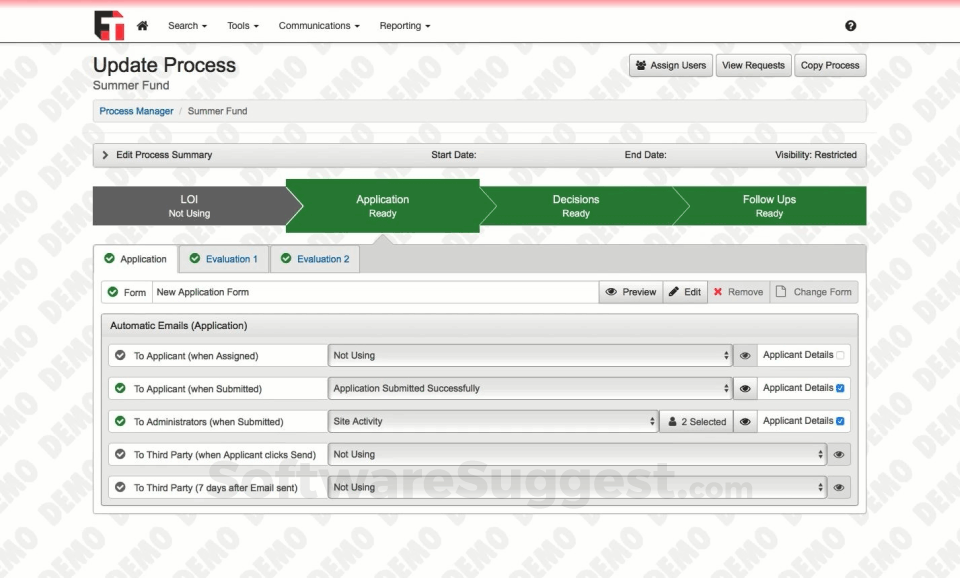Click the Start Date label
The image size is (960, 578).
(x=454, y=155)
